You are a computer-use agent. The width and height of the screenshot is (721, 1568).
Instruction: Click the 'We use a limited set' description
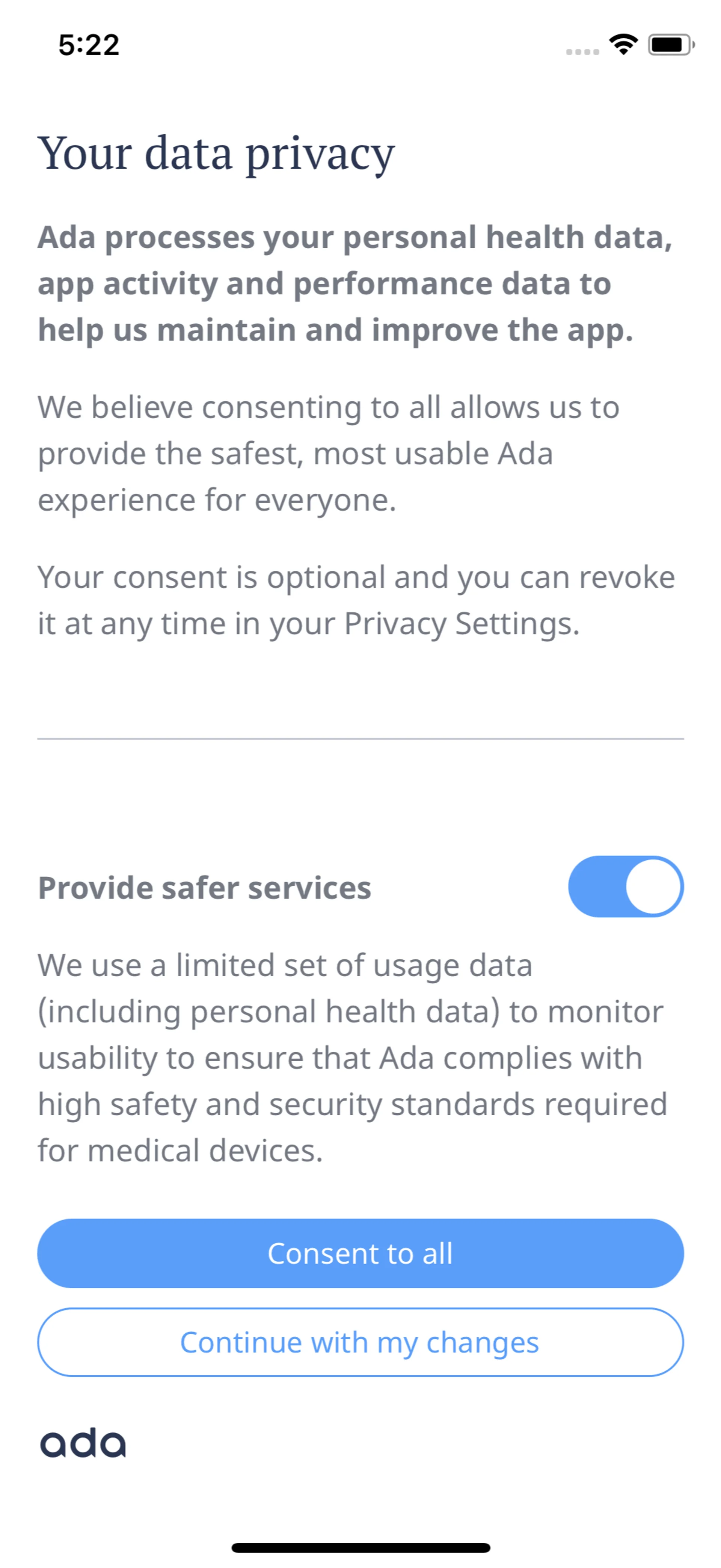[x=353, y=1057]
